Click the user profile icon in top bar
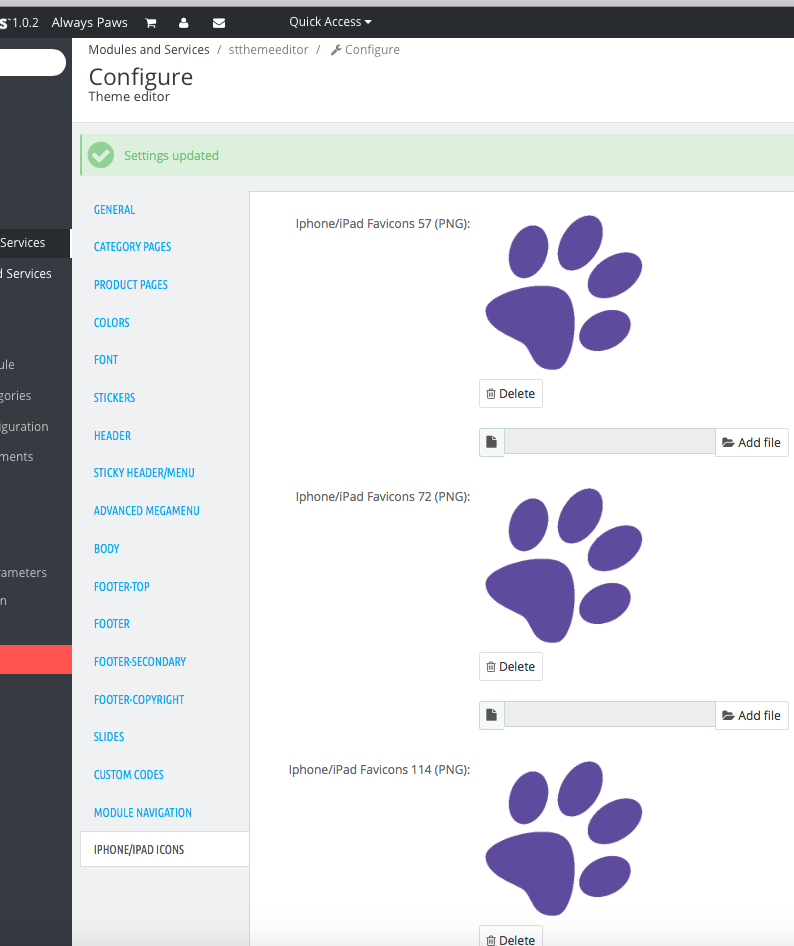The image size is (794, 946). [x=184, y=22]
